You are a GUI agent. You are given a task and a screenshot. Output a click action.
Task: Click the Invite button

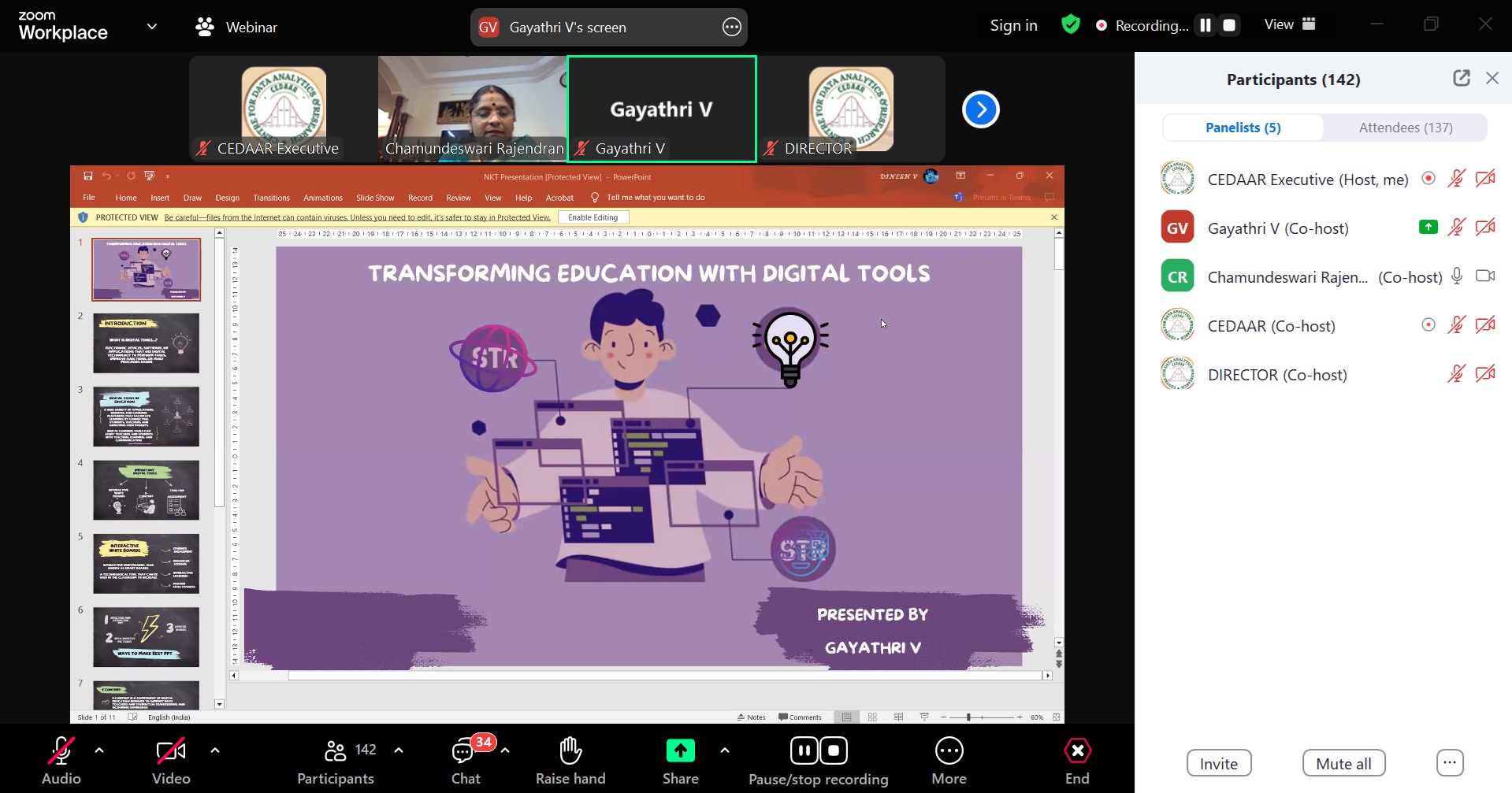(x=1218, y=763)
